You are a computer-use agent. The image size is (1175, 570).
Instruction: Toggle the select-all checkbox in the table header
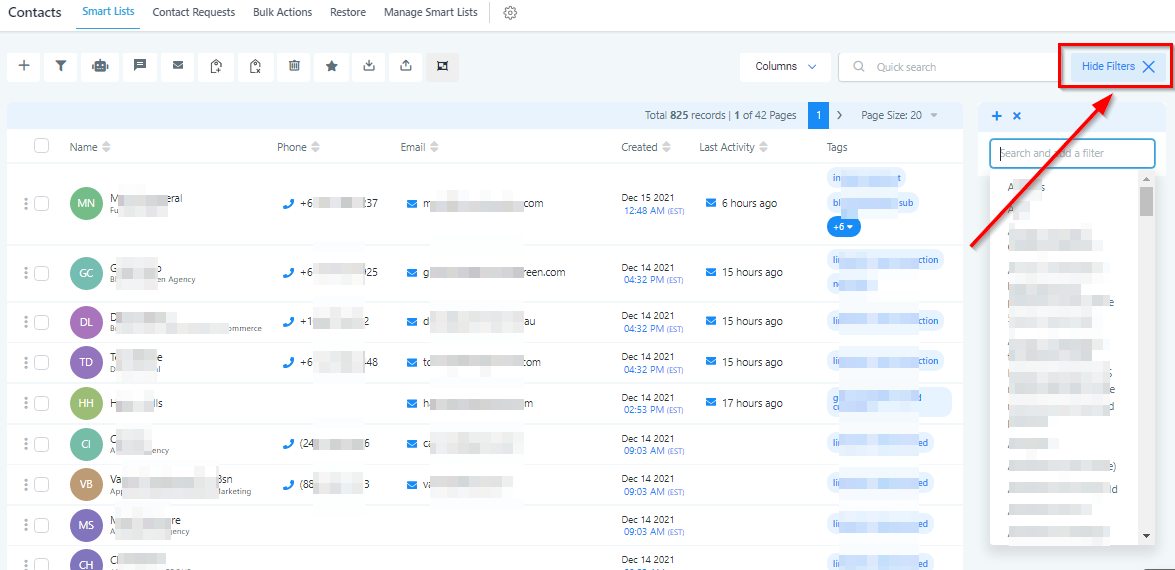point(41,146)
